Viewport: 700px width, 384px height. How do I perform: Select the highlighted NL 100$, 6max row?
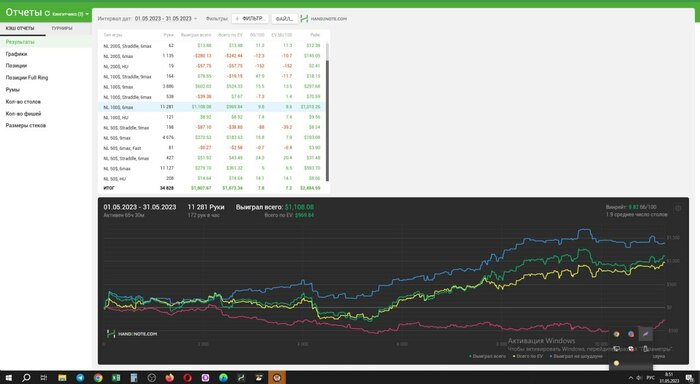[212, 107]
